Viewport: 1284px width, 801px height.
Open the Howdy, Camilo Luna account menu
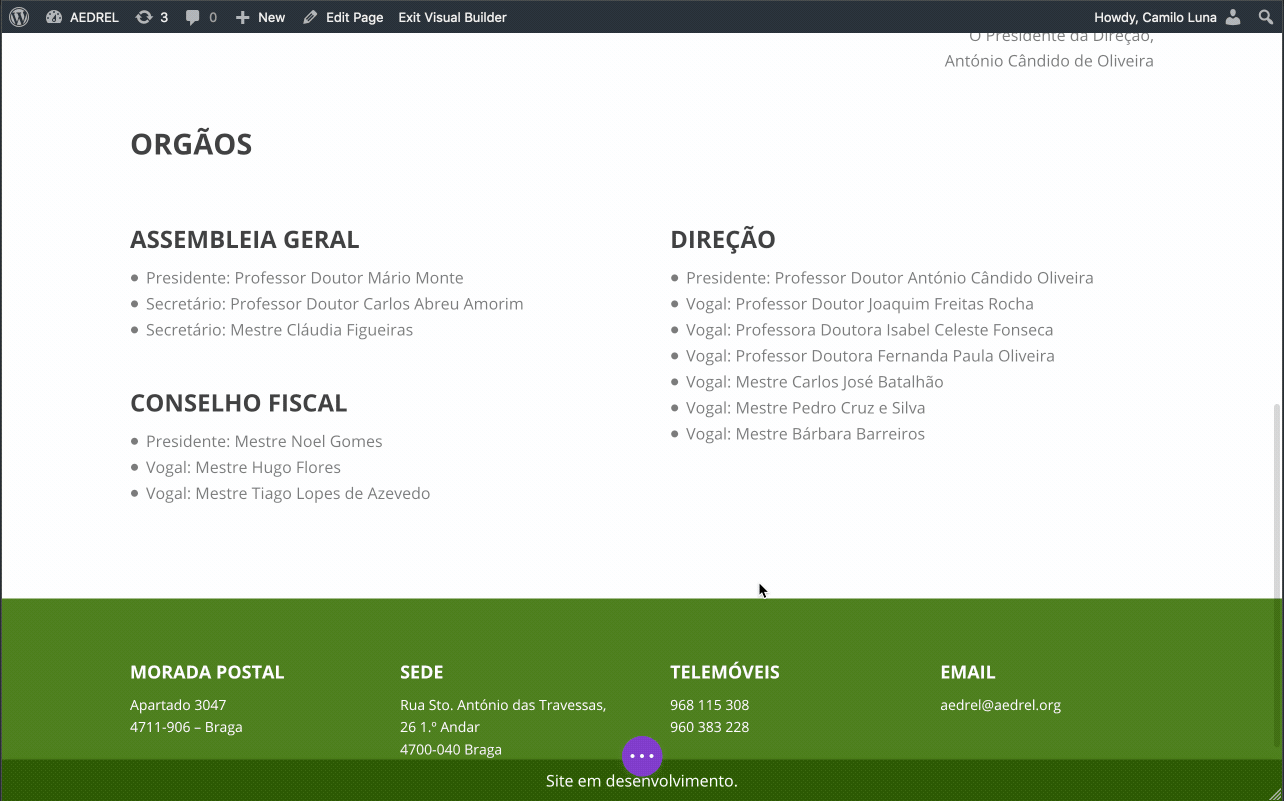tap(1155, 17)
